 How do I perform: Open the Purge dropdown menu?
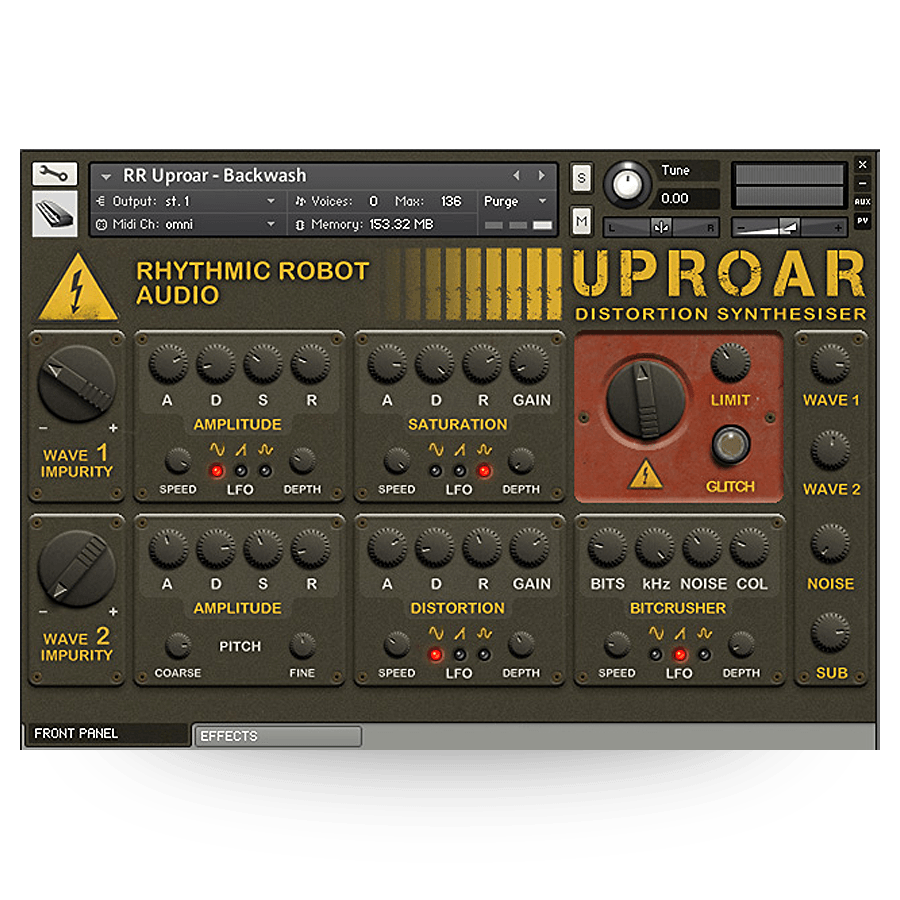[542, 201]
